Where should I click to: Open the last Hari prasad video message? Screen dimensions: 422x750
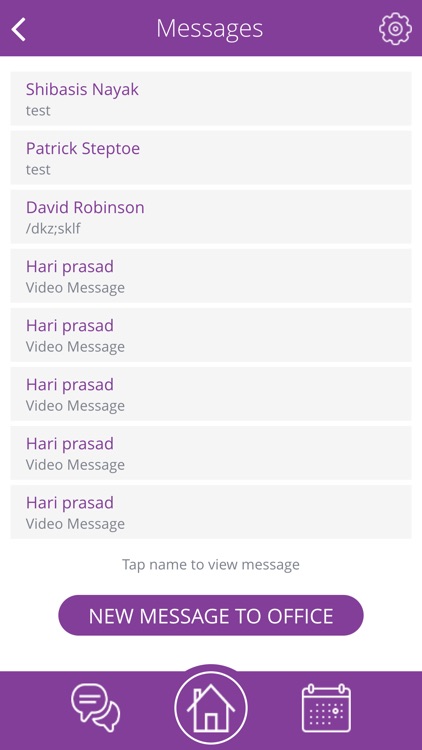pyautogui.click(x=211, y=512)
